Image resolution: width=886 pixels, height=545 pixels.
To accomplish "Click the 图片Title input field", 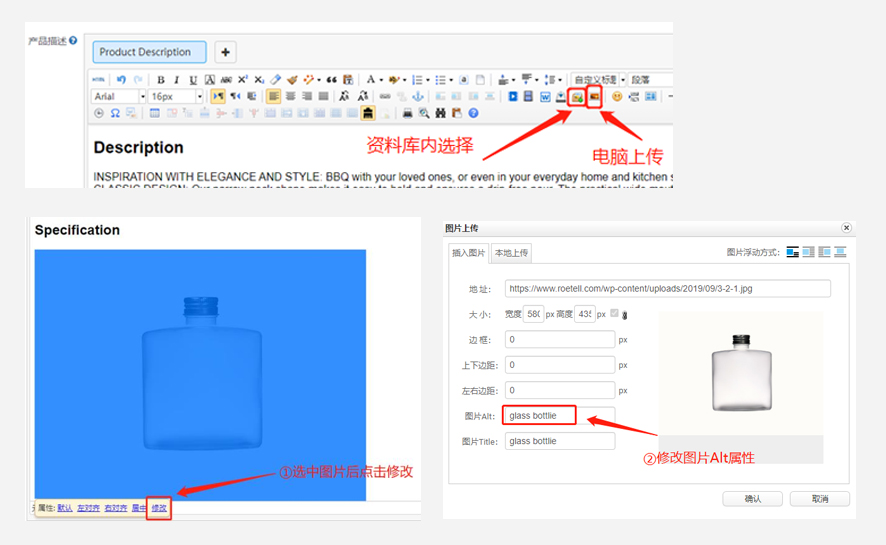I will (x=559, y=441).
